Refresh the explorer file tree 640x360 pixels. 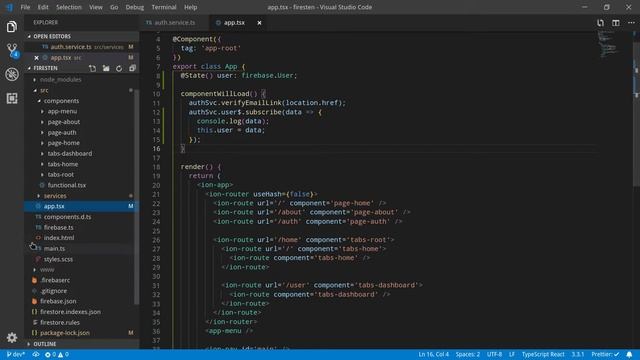[x=119, y=68]
